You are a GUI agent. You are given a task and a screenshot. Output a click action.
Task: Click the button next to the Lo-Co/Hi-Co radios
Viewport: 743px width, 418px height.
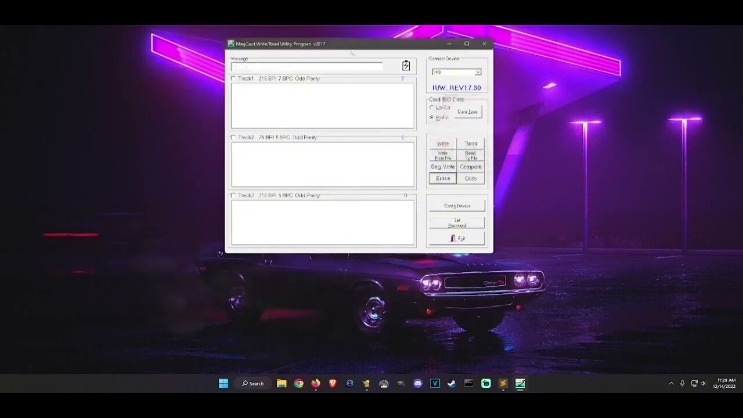[467, 112]
